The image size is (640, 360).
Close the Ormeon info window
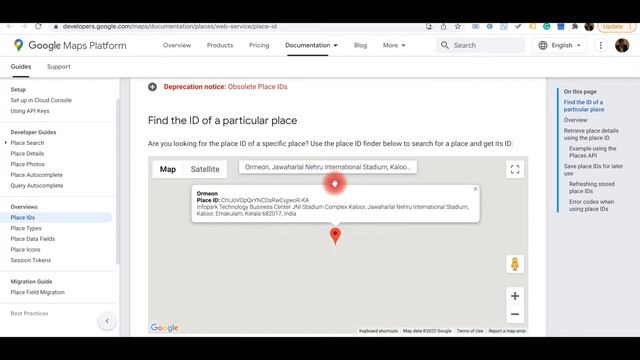475,189
